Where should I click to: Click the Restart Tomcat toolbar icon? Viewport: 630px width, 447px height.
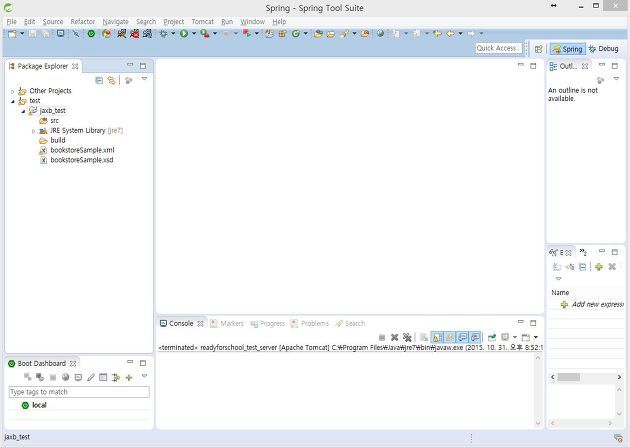point(147,34)
